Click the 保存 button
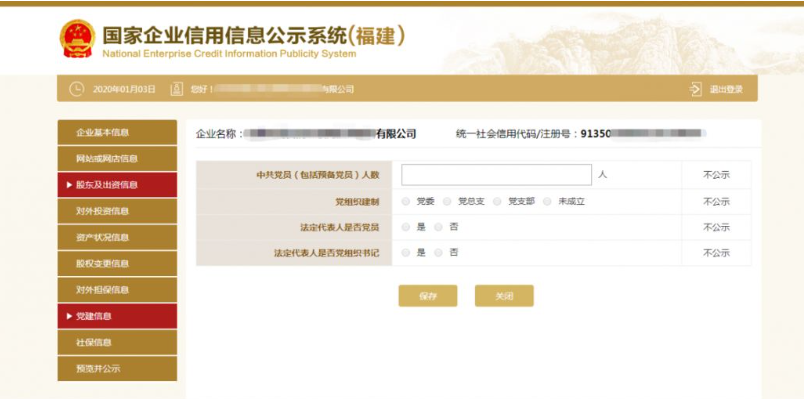Image resolution: width=804 pixels, height=399 pixels. pyautogui.click(x=428, y=296)
